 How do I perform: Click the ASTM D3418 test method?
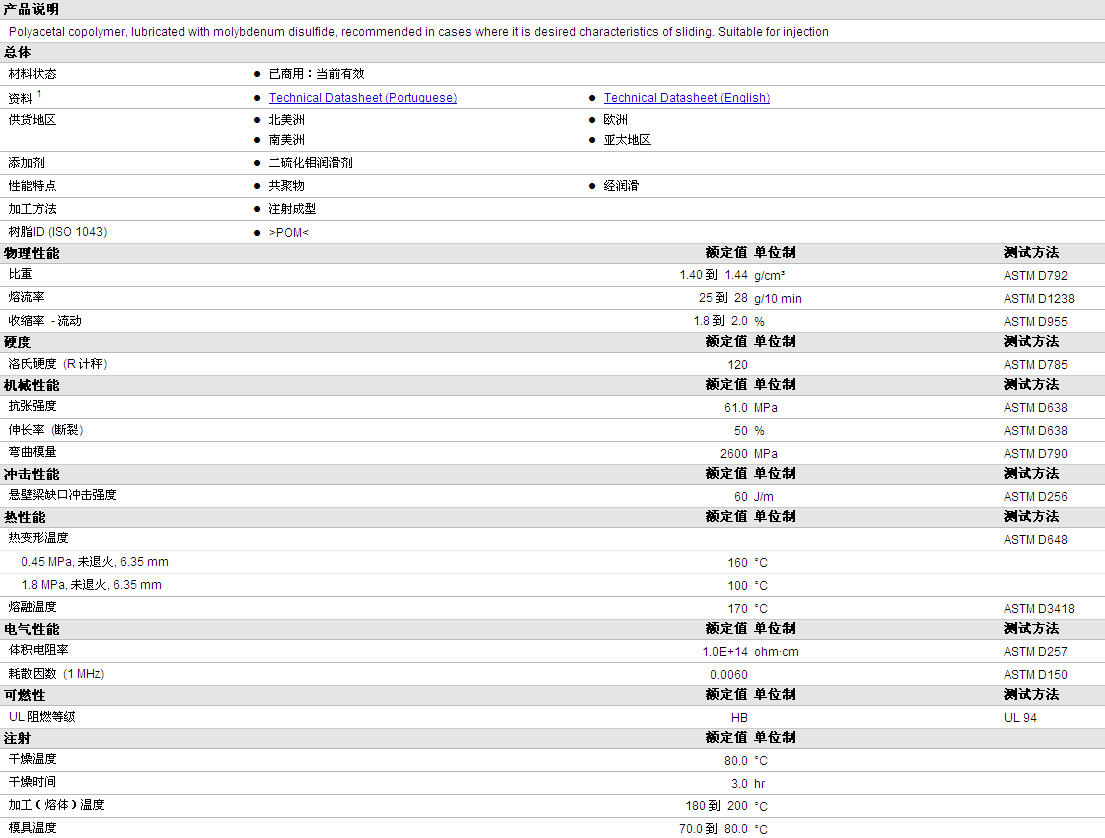tap(1039, 609)
